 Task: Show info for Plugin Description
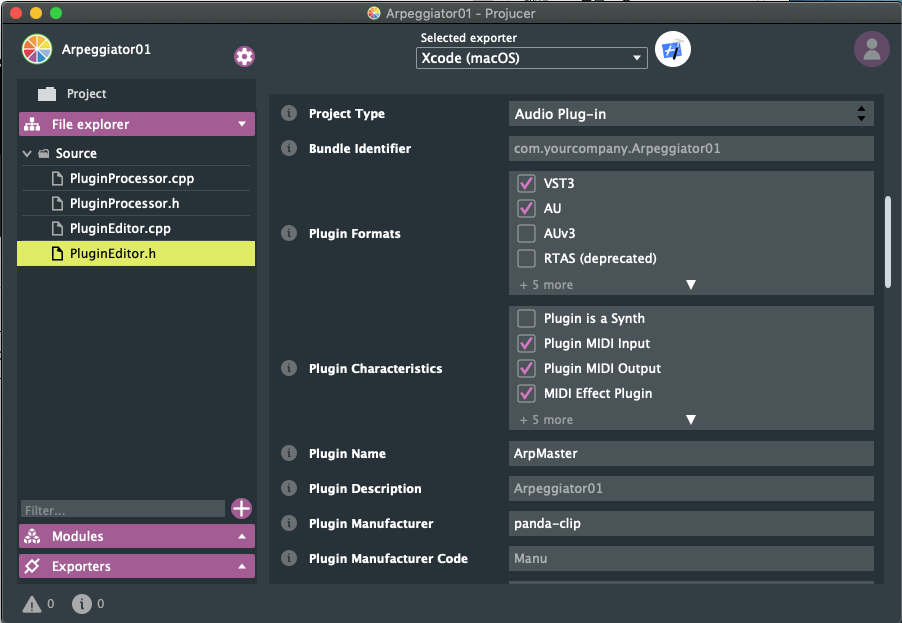pos(289,488)
